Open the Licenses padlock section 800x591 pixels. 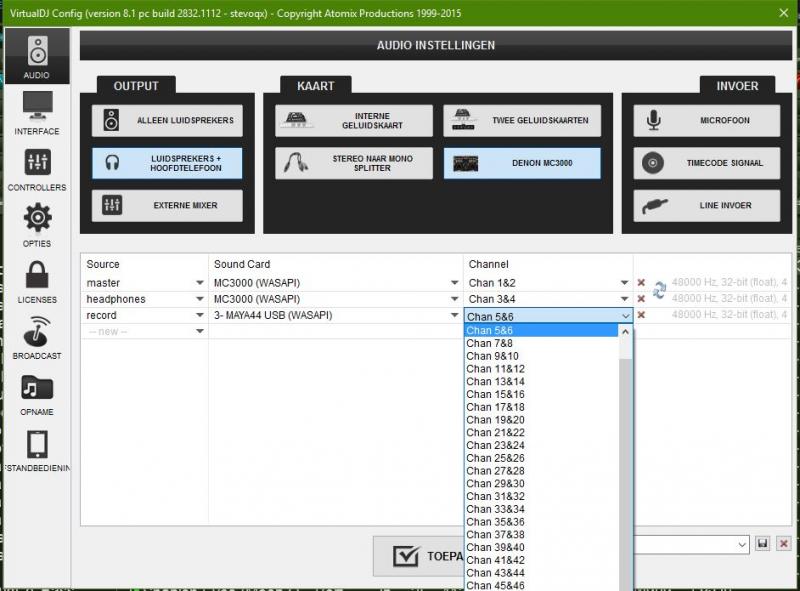coord(37,282)
